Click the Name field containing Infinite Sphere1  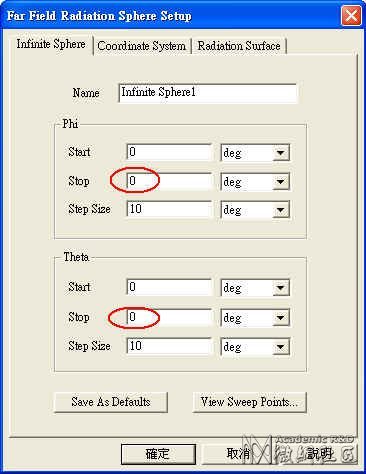pyautogui.click(x=207, y=93)
